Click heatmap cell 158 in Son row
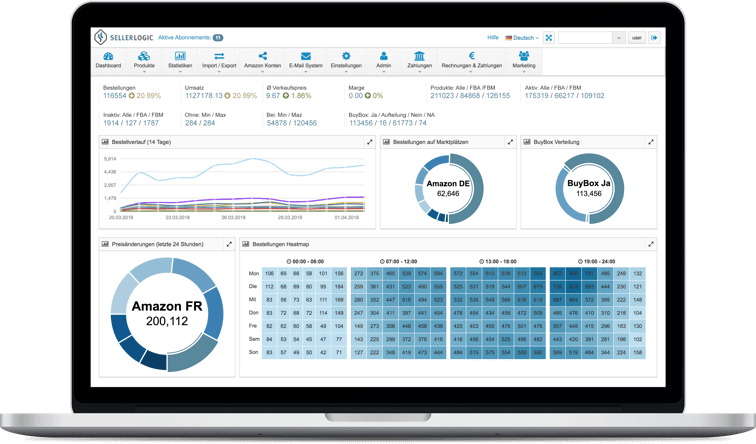Image resolution: width=756 pixels, height=444 pixels. tap(637, 352)
